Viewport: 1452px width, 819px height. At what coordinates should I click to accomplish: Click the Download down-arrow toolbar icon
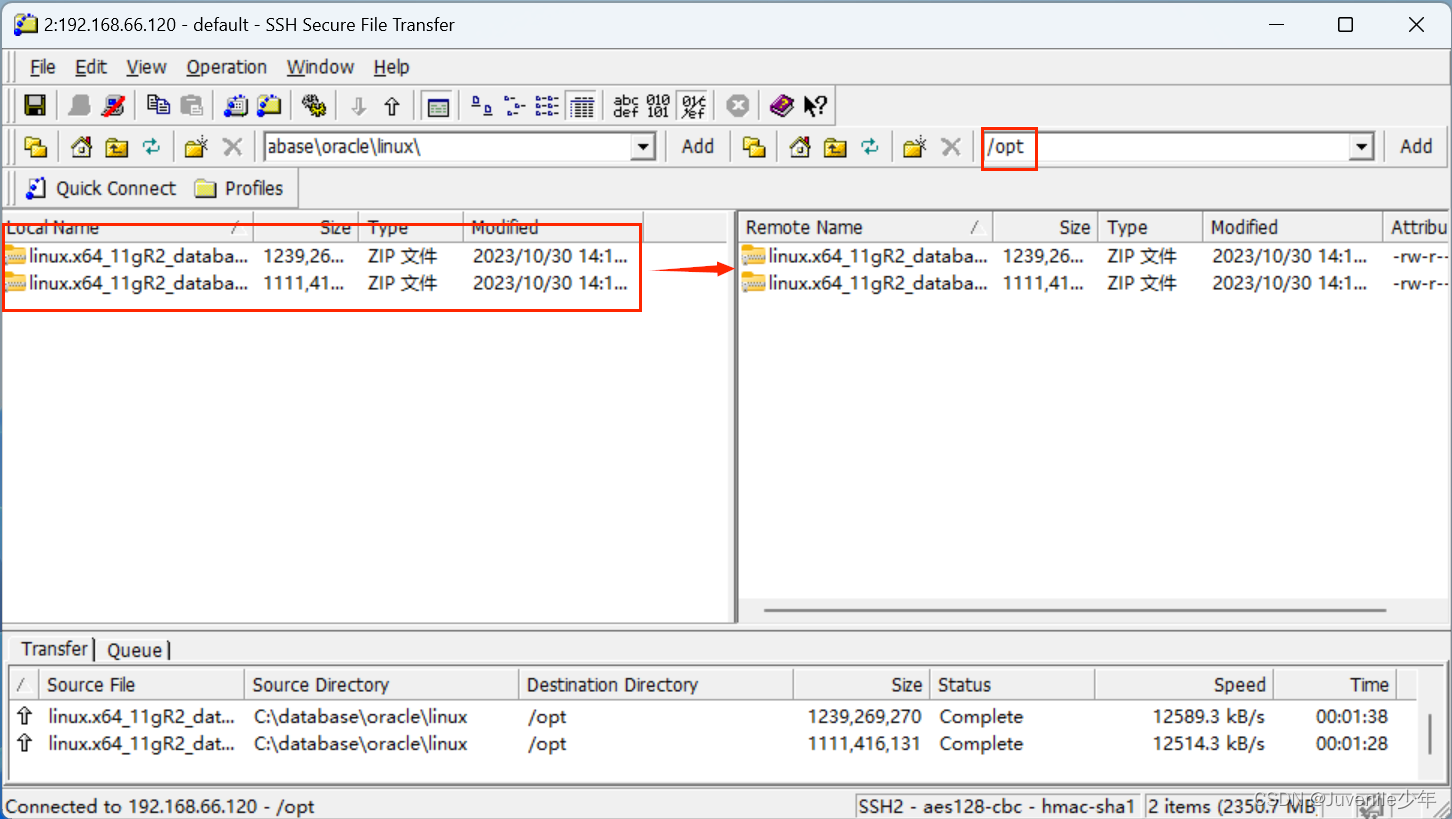tap(358, 105)
